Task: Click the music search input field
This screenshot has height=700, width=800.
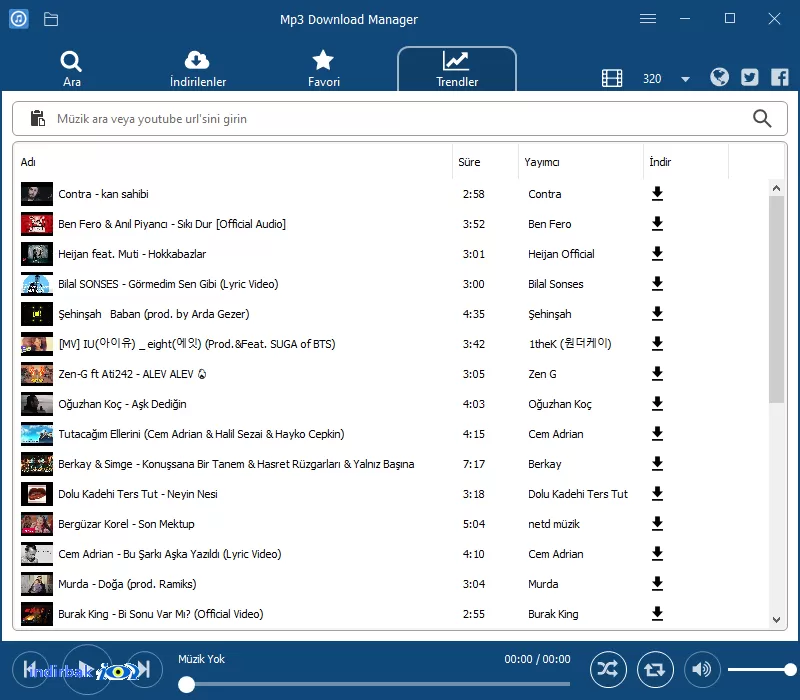Action: [398, 118]
